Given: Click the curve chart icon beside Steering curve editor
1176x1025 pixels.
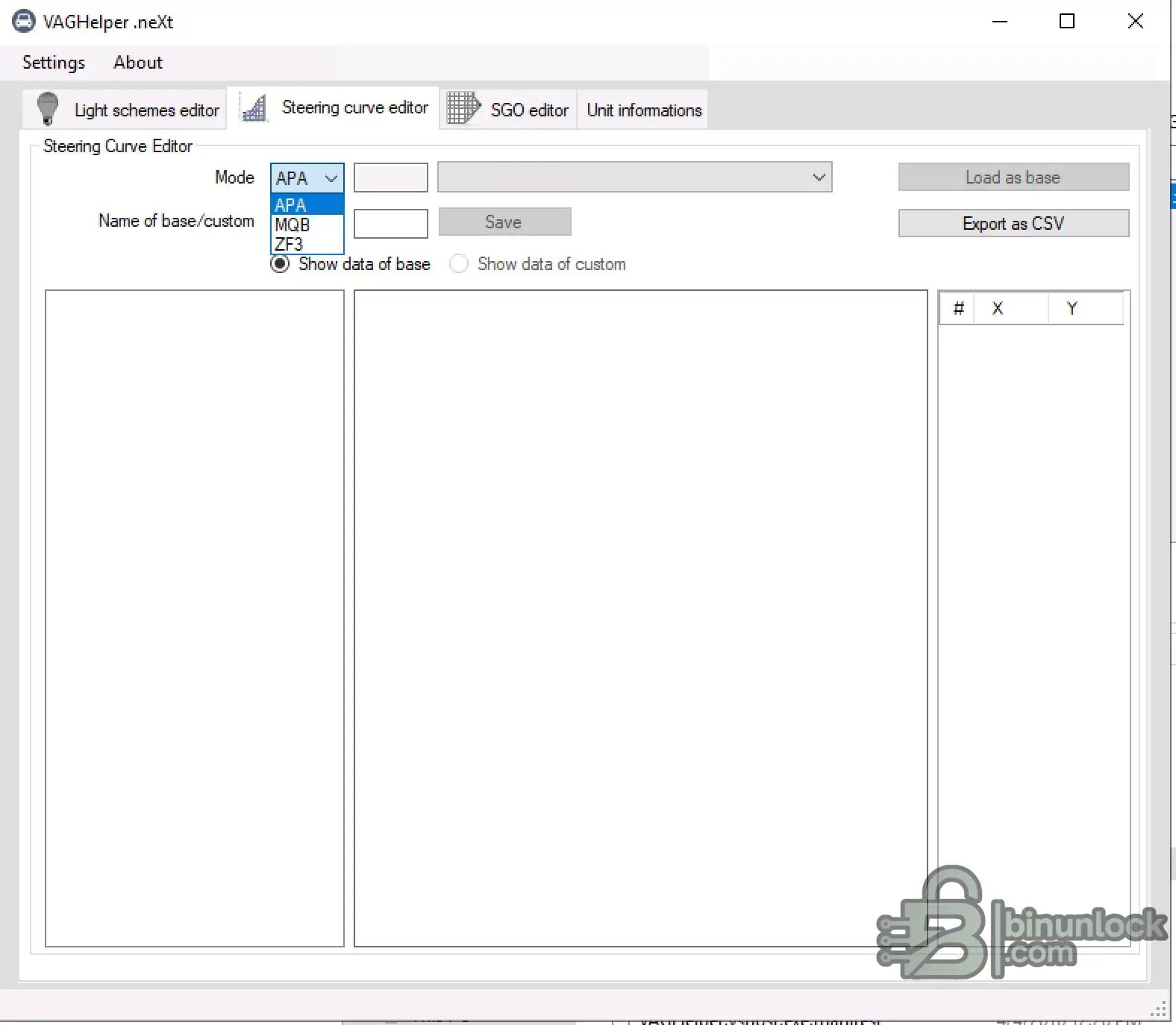Looking at the screenshot, I should 254,108.
